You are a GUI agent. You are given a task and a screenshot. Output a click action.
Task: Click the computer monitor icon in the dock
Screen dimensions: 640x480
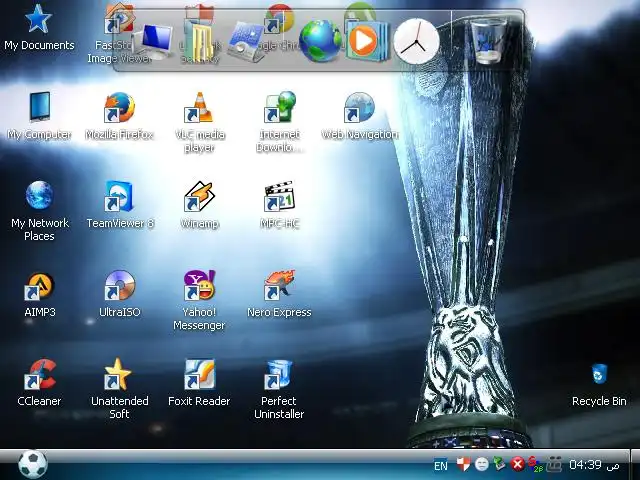[154, 42]
